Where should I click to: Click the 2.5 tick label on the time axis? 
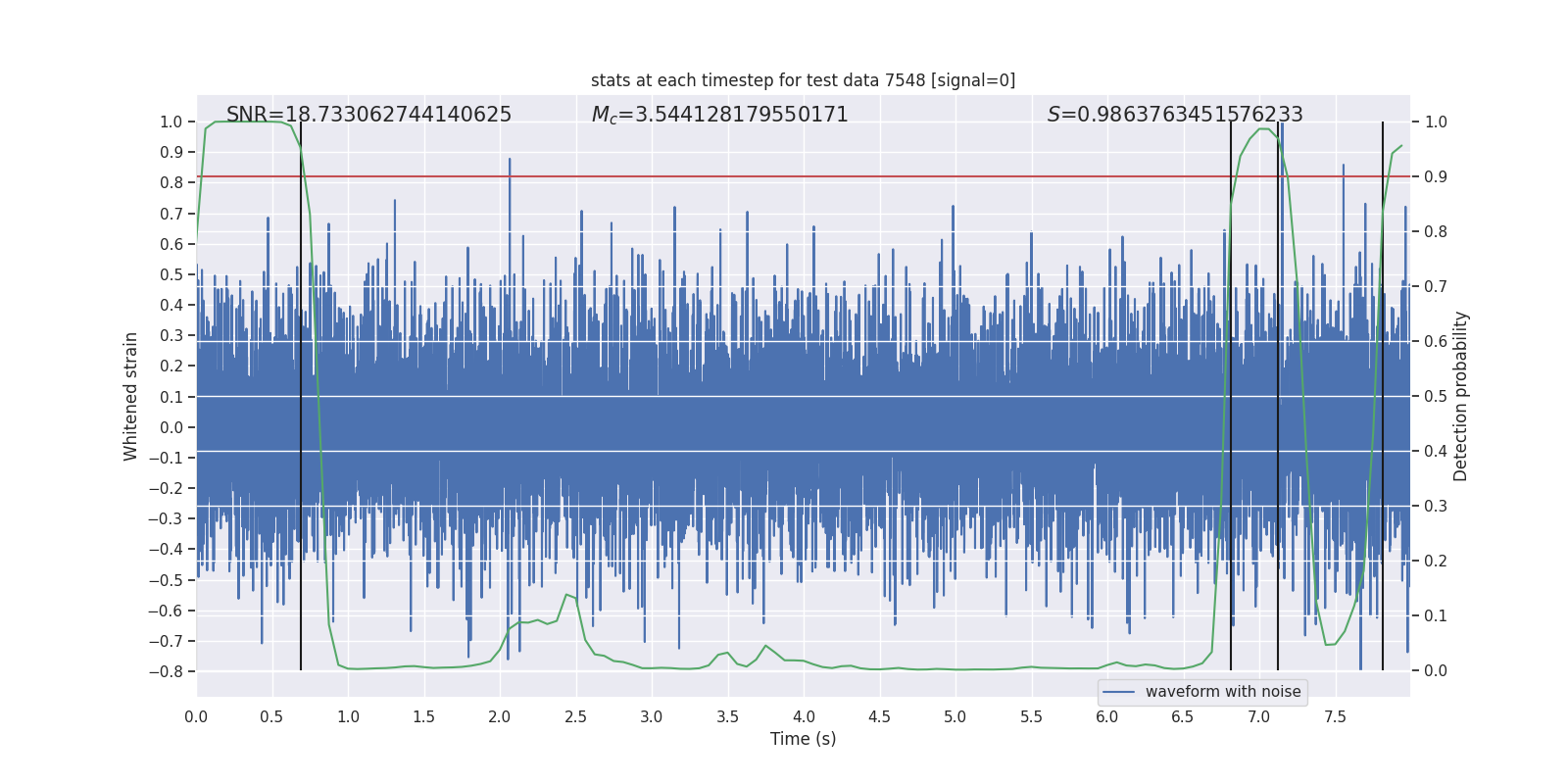[575, 716]
